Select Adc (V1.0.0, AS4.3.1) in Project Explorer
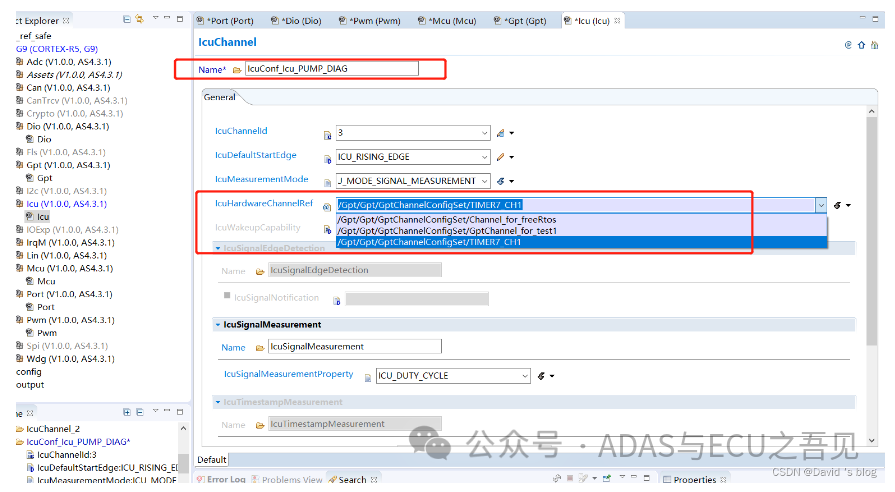Viewport: 895px width, 492px height. [x=68, y=62]
